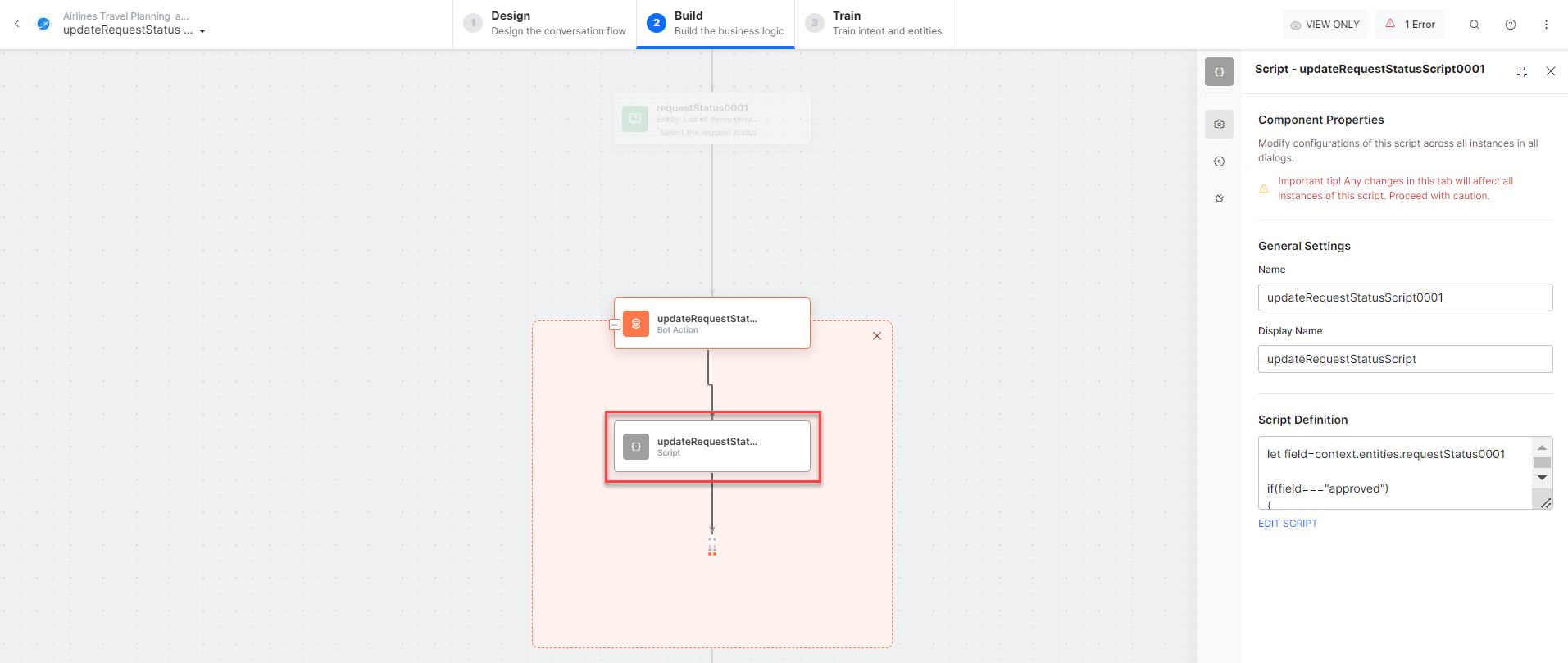Open the component properties gear tab
The height and width of the screenshot is (663, 1568).
tap(1219, 125)
